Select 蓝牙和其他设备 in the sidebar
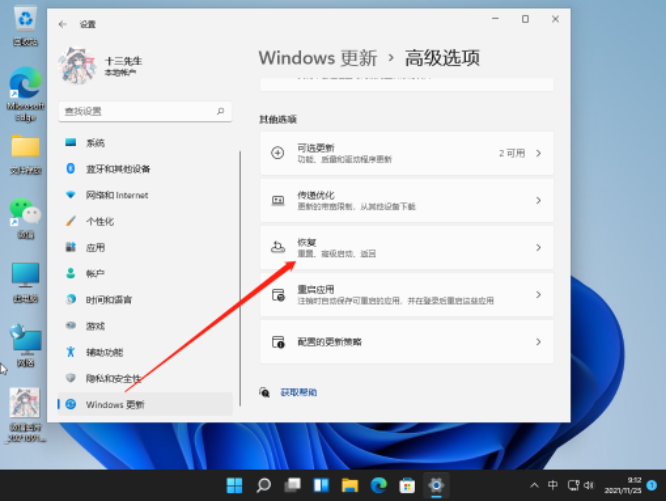The width and height of the screenshot is (666, 502). [117, 169]
